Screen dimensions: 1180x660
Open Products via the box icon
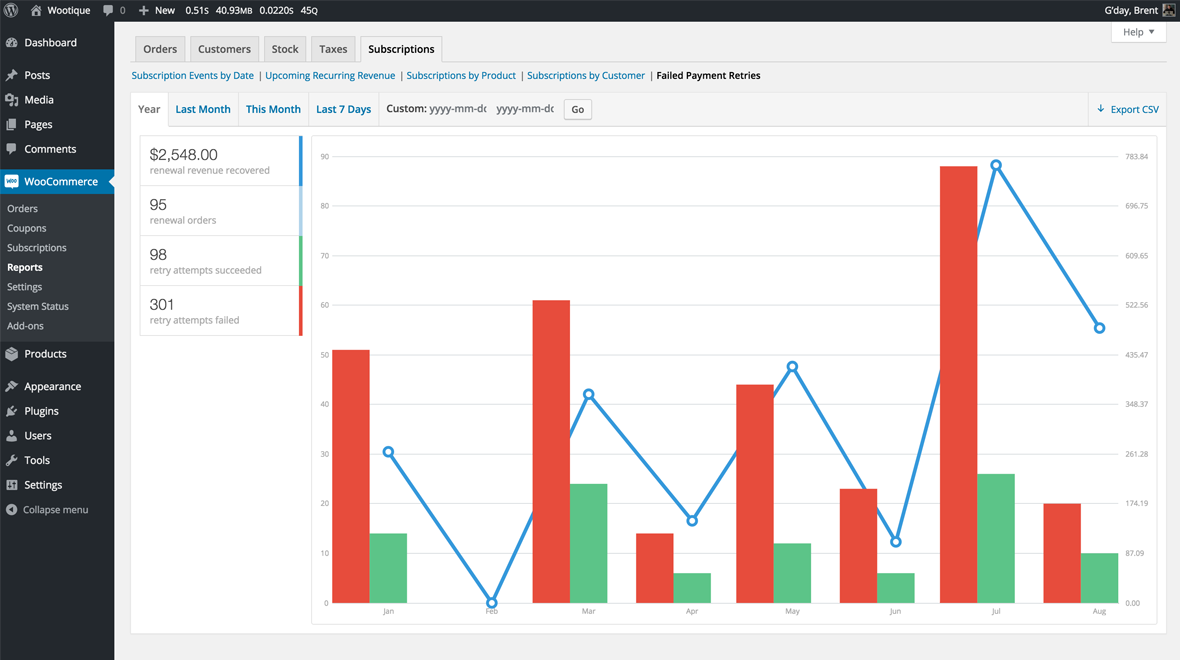click(x=12, y=354)
